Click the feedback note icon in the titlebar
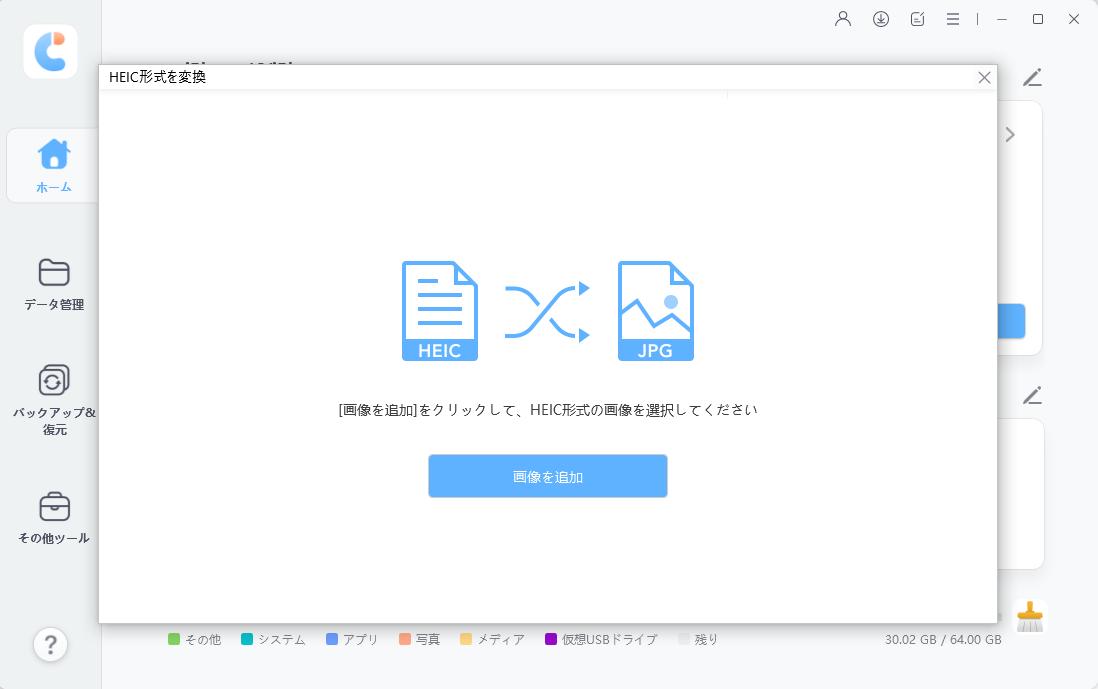The width and height of the screenshot is (1098, 689). point(917,18)
